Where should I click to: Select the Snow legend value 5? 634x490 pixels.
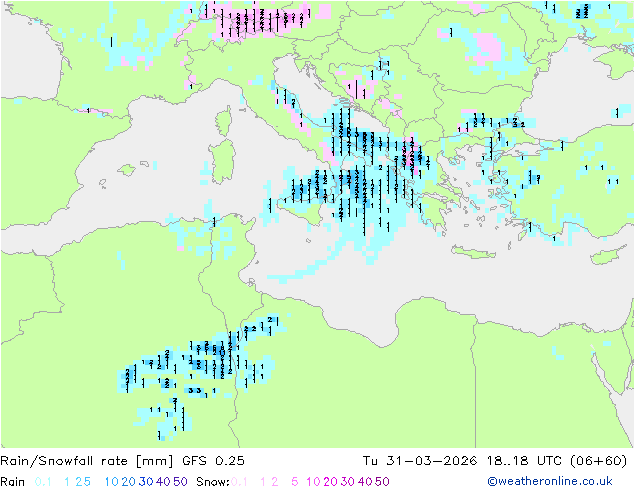295,482
